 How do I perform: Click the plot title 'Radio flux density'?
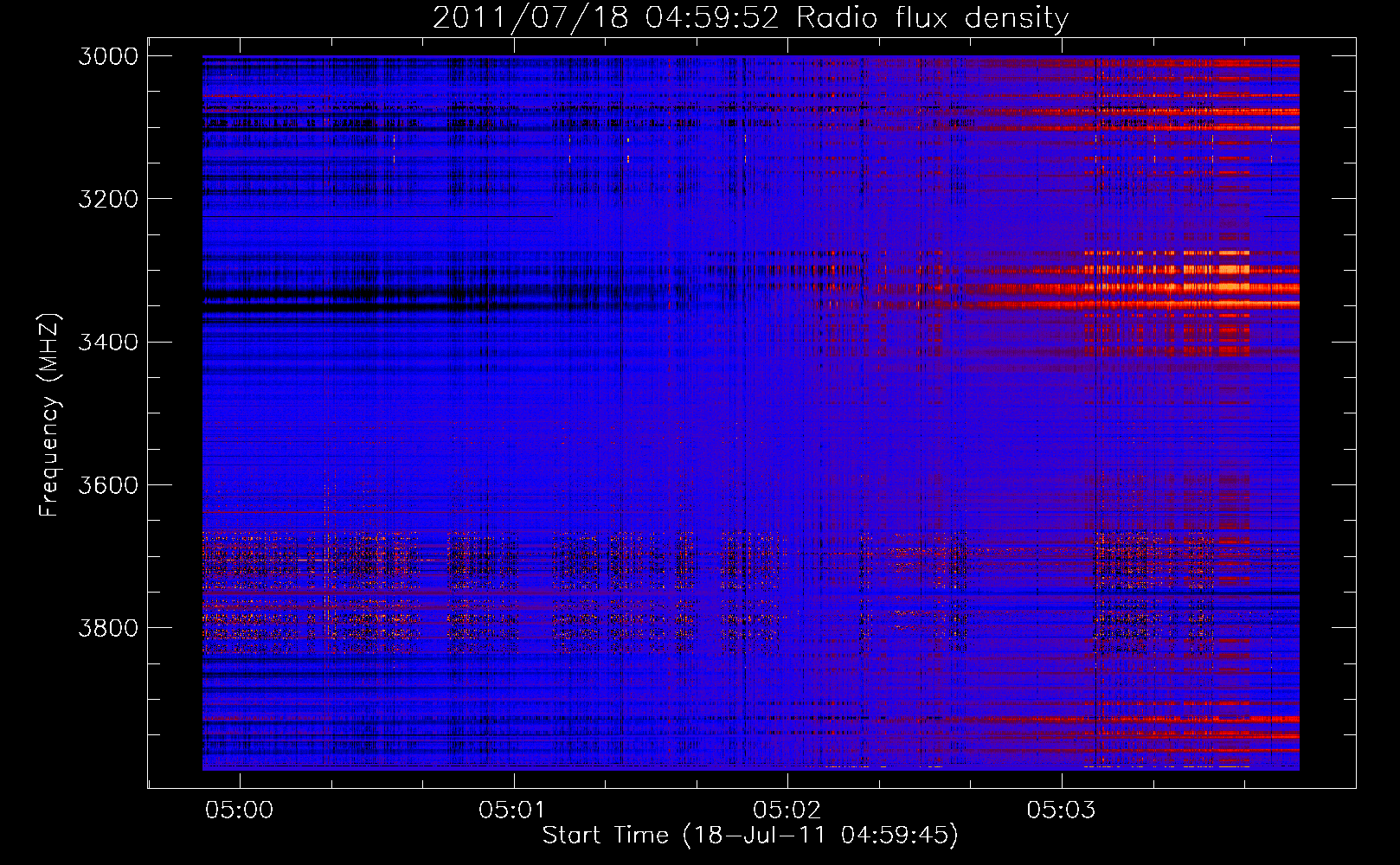(x=932, y=18)
